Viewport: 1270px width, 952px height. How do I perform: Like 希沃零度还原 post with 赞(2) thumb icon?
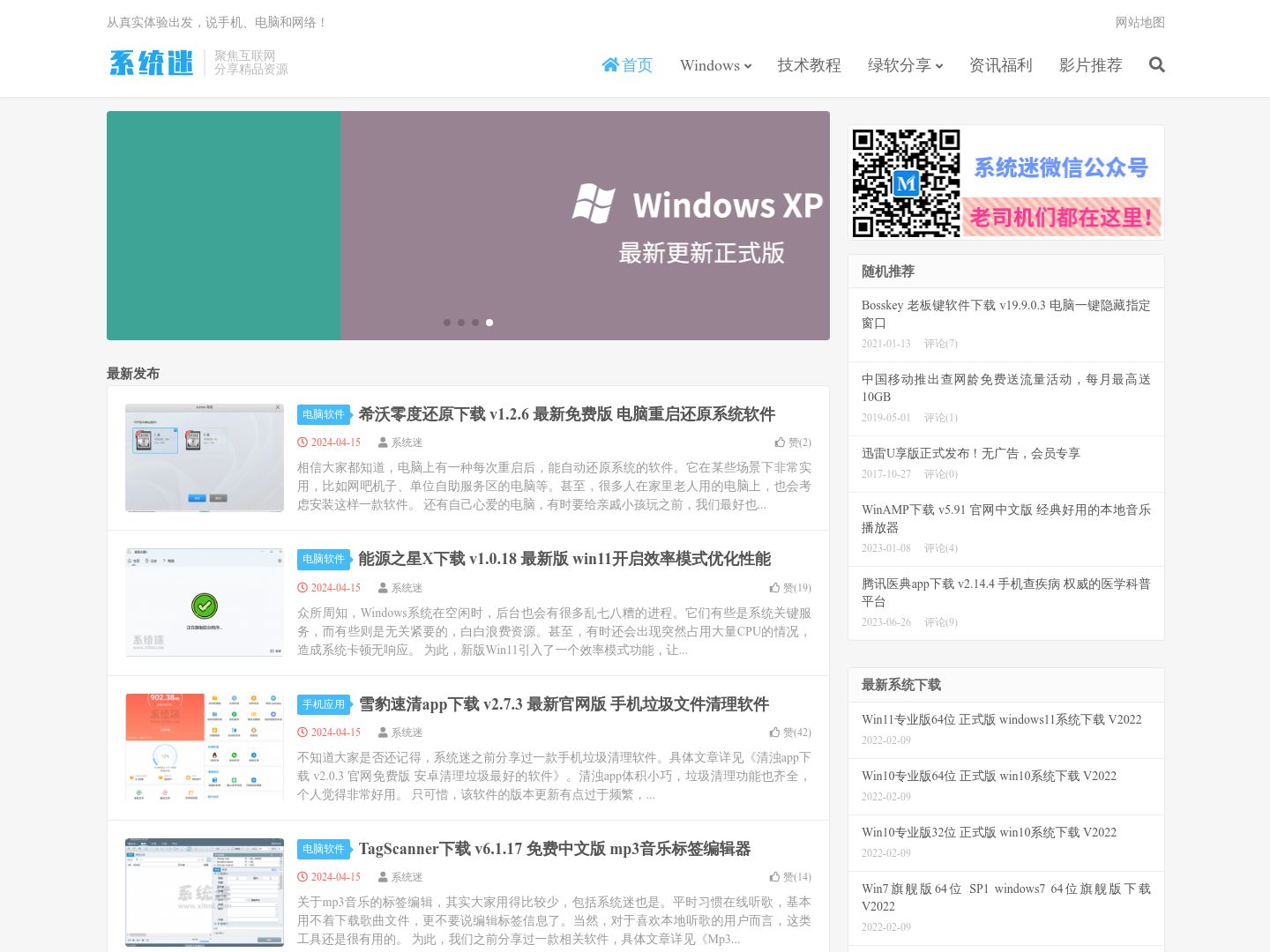793,443
